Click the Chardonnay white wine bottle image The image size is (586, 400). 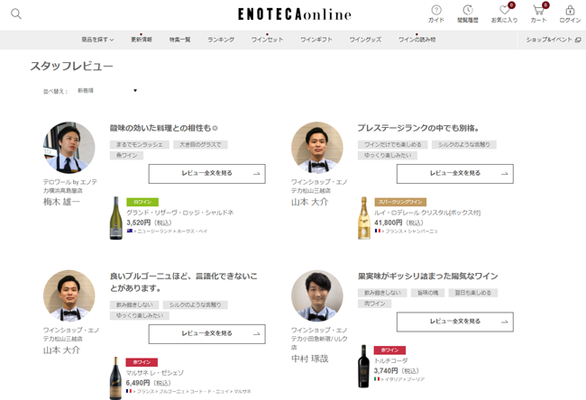click(x=116, y=218)
